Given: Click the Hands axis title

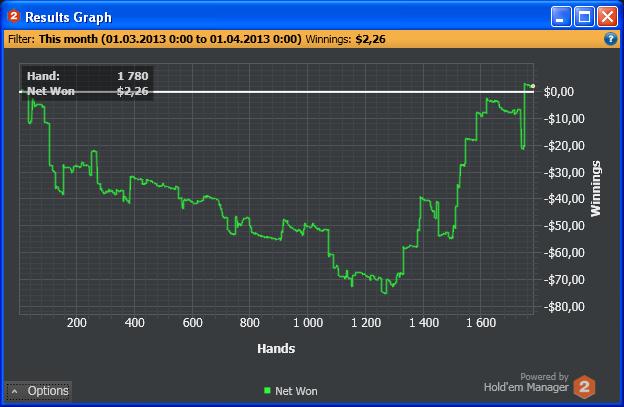Looking at the screenshot, I should click(276, 349).
